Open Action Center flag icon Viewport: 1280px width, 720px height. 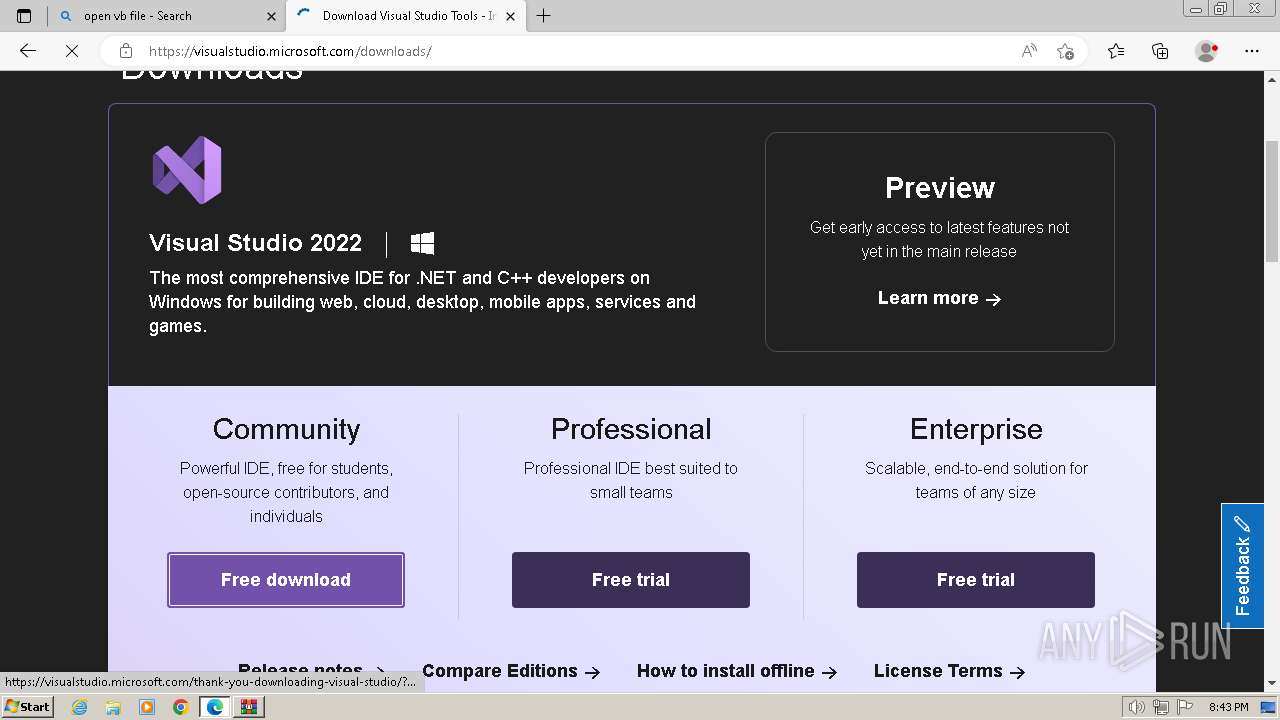pyautogui.click(x=1184, y=707)
